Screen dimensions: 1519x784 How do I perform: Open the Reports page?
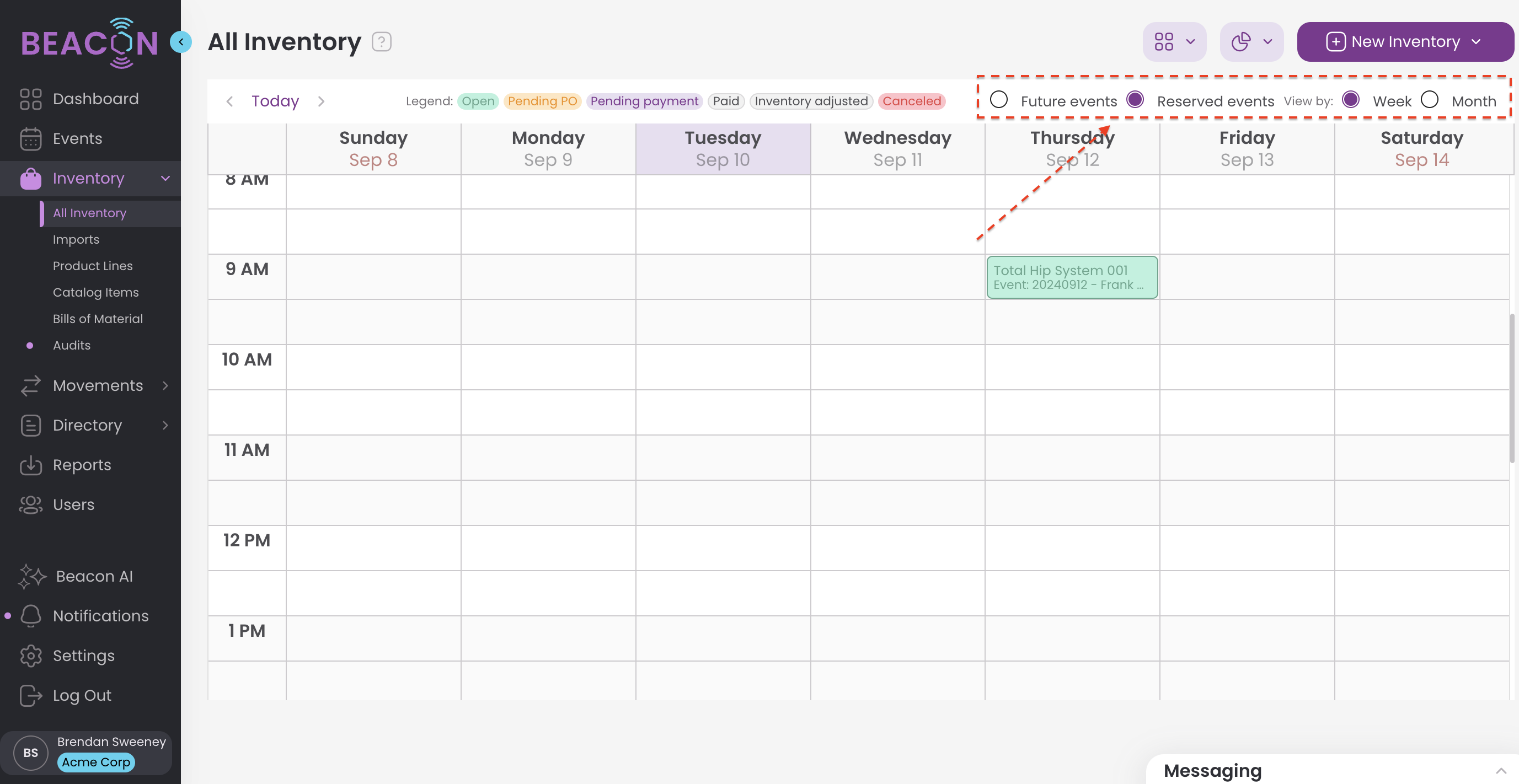tap(82, 465)
